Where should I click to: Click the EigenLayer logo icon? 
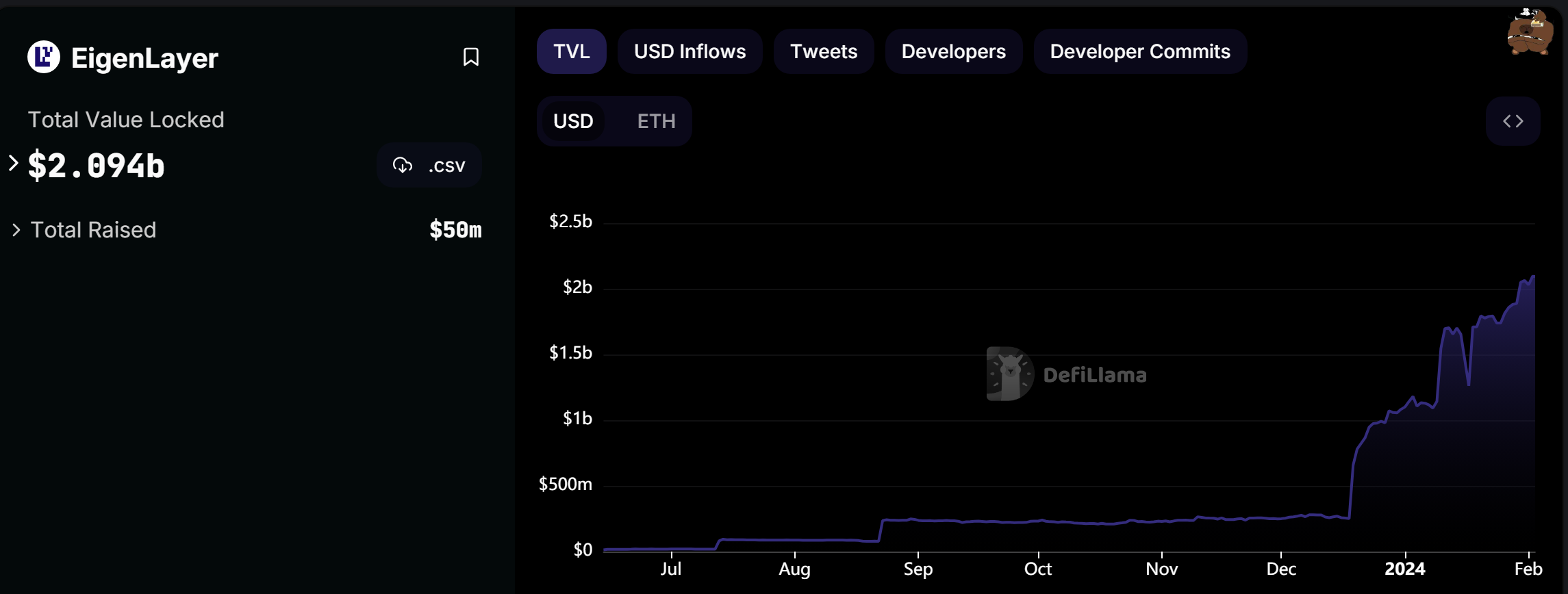pos(44,57)
